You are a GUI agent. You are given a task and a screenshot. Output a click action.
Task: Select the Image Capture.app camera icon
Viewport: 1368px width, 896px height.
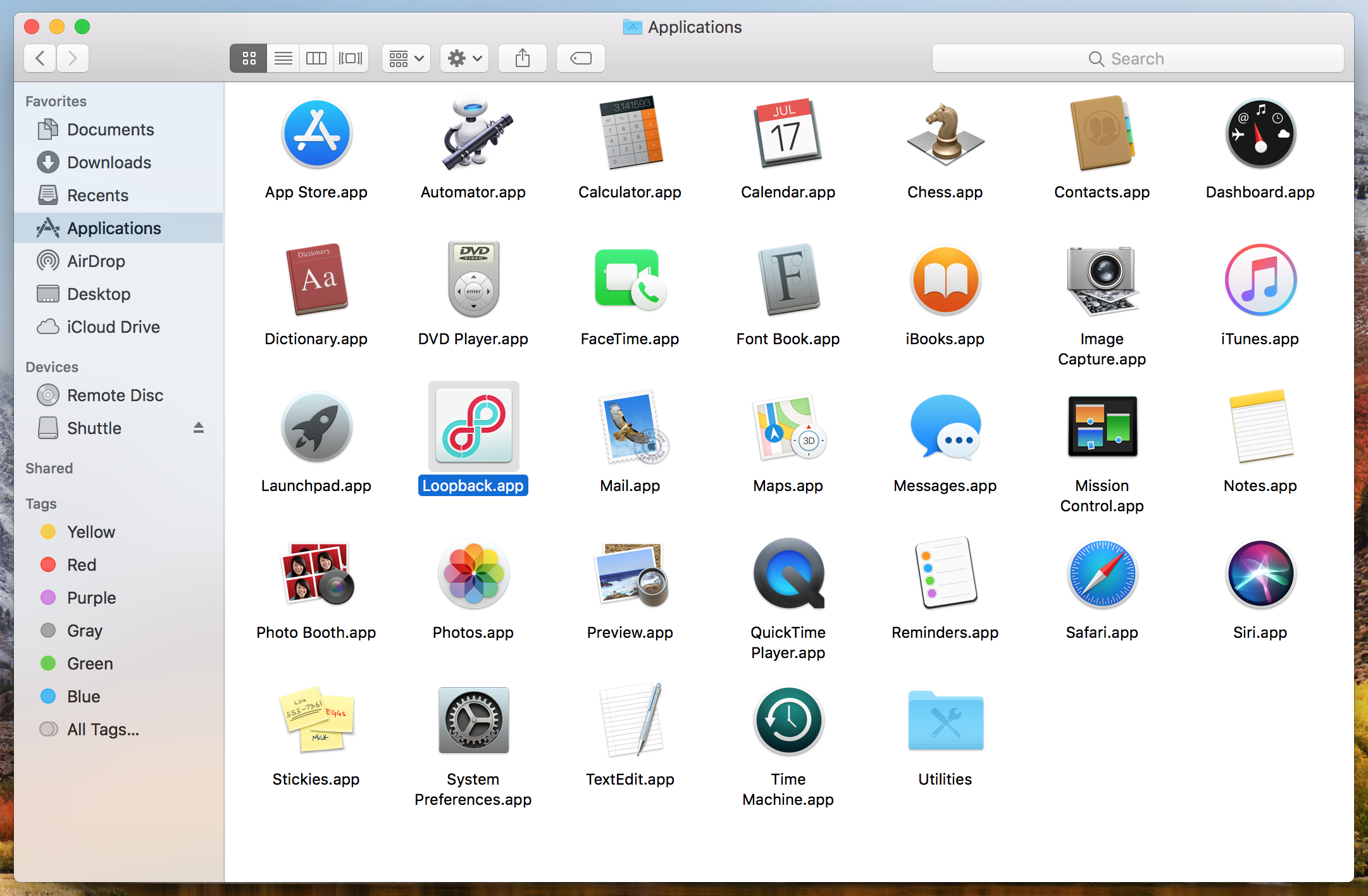tap(1102, 280)
